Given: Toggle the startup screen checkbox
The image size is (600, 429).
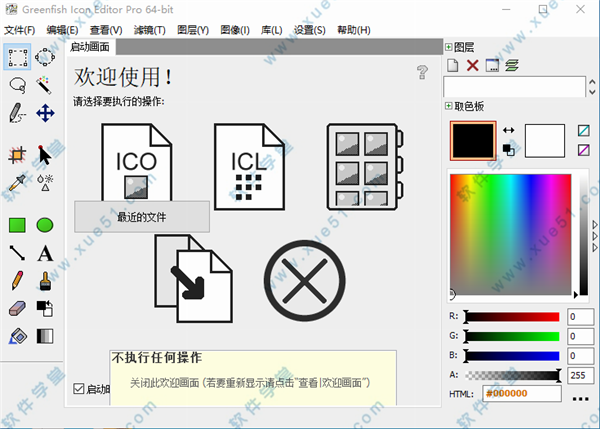Looking at the screenshot, I should [x=78, y=389].
